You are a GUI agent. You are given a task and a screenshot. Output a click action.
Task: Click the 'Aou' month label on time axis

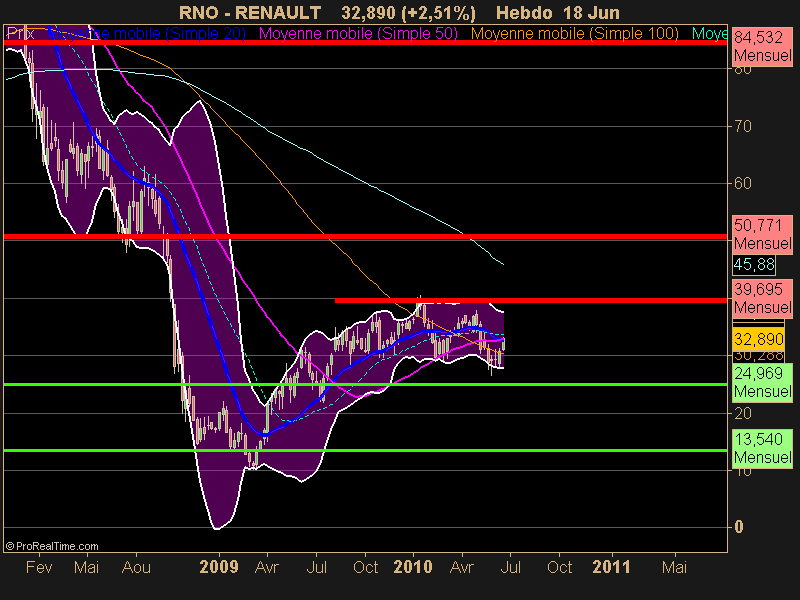[136, 567]
